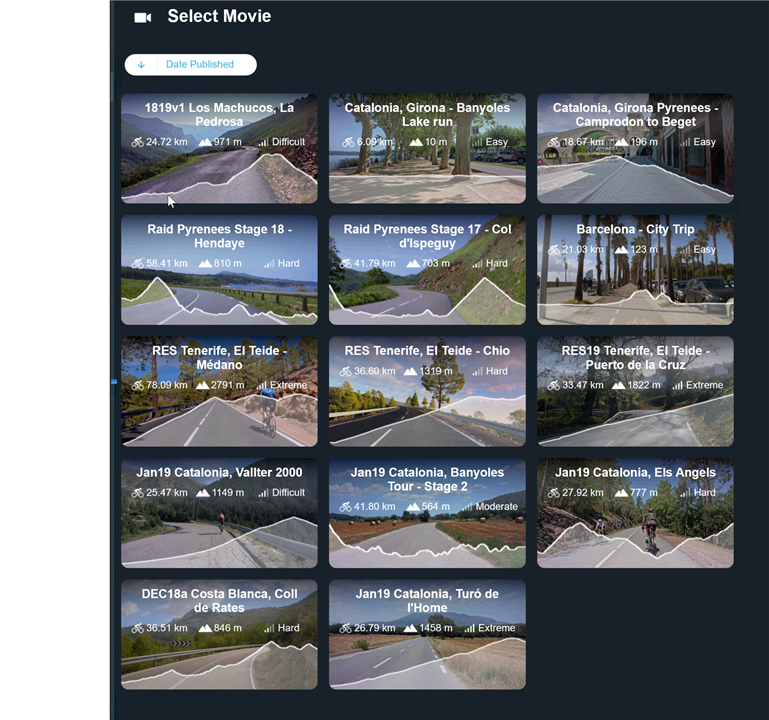This screenshot has width=769, height=720.
Task: Click the difficulty bars icon next to Difficult on Los Machucos
Action: click(263, 142)
